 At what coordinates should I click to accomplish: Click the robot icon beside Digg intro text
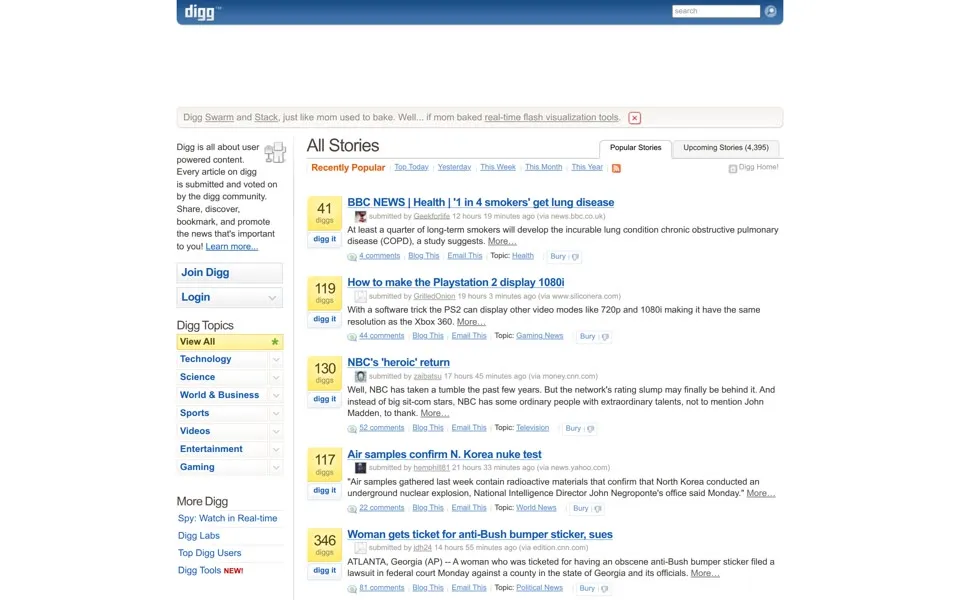point(275,152)
